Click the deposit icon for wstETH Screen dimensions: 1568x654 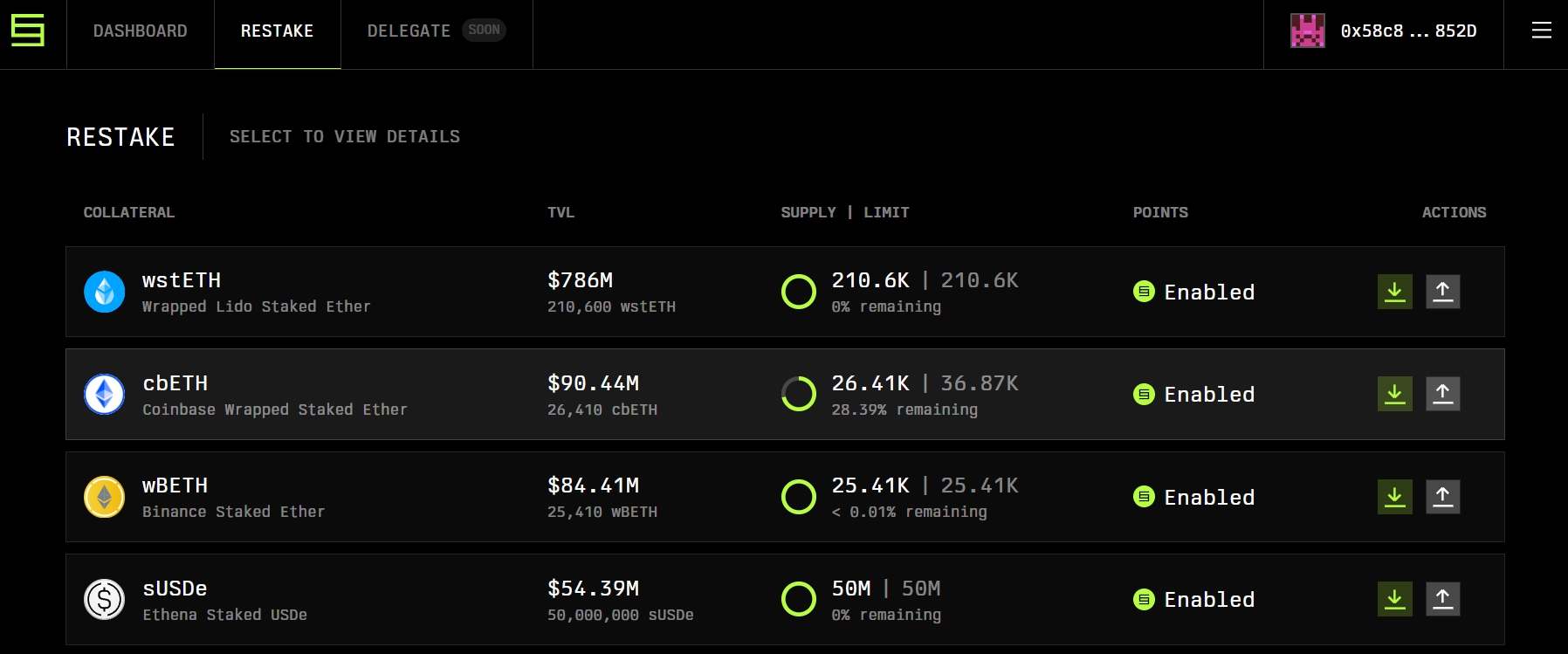[1394, 292]
